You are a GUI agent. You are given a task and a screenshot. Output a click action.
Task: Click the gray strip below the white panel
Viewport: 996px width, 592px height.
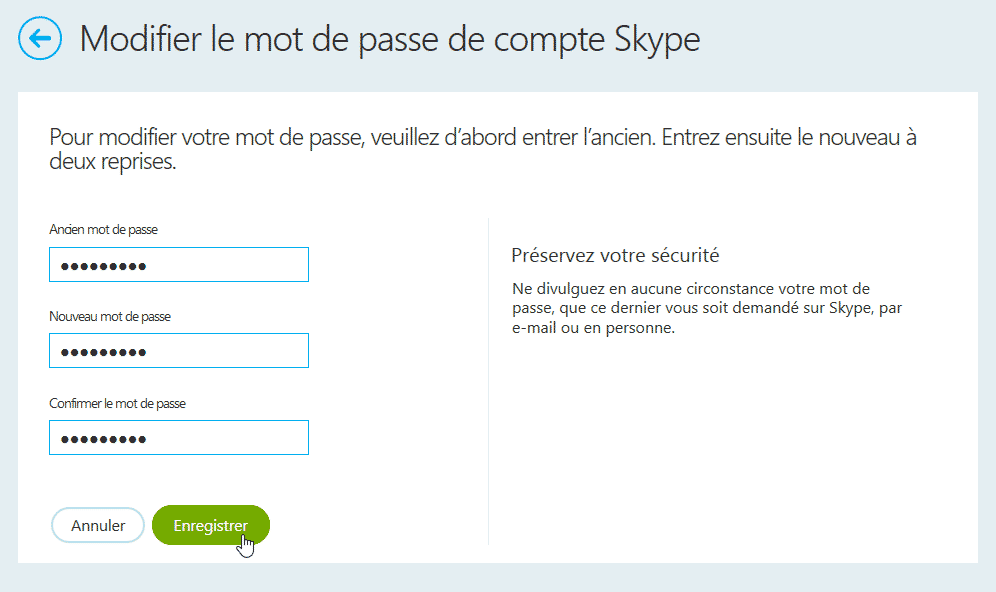pyautogui.click(x=498, y=577)
